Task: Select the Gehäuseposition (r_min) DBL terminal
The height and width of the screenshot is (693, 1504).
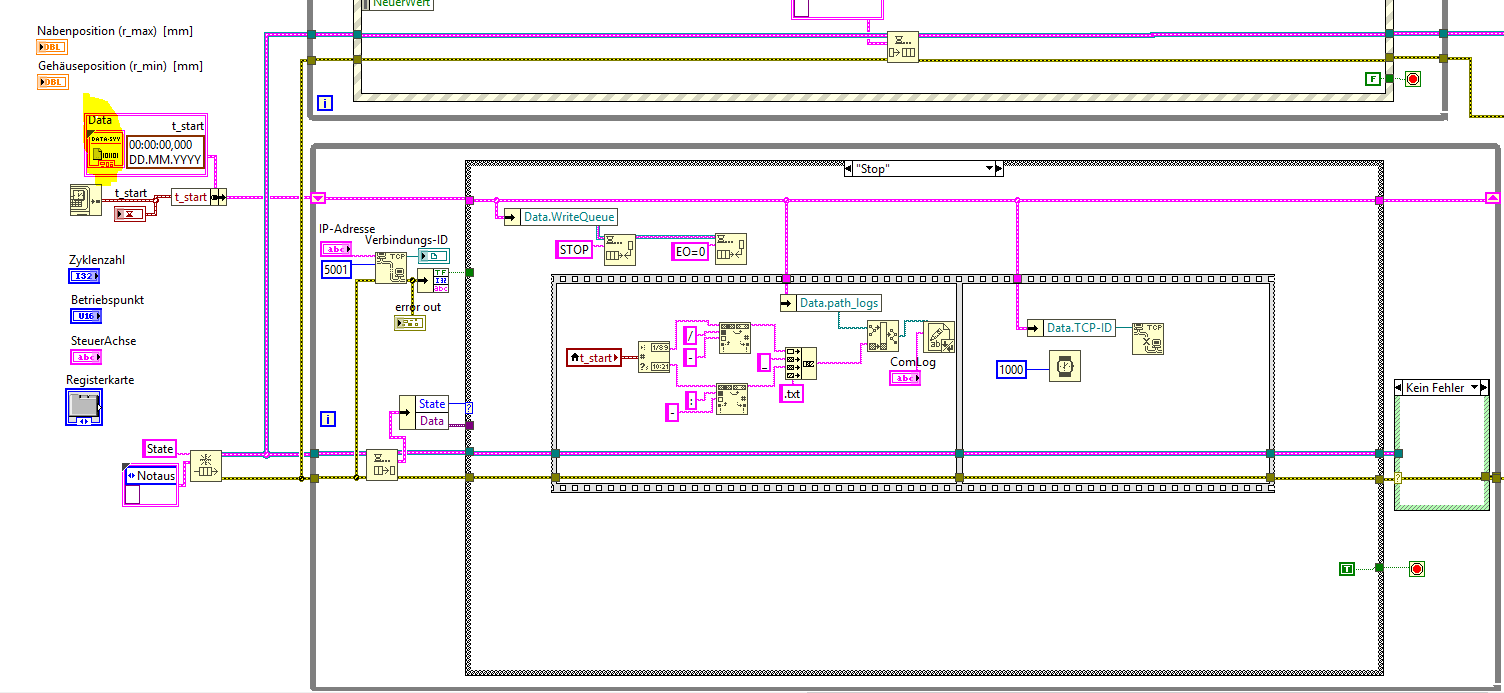Action: [x=53, y=82]
